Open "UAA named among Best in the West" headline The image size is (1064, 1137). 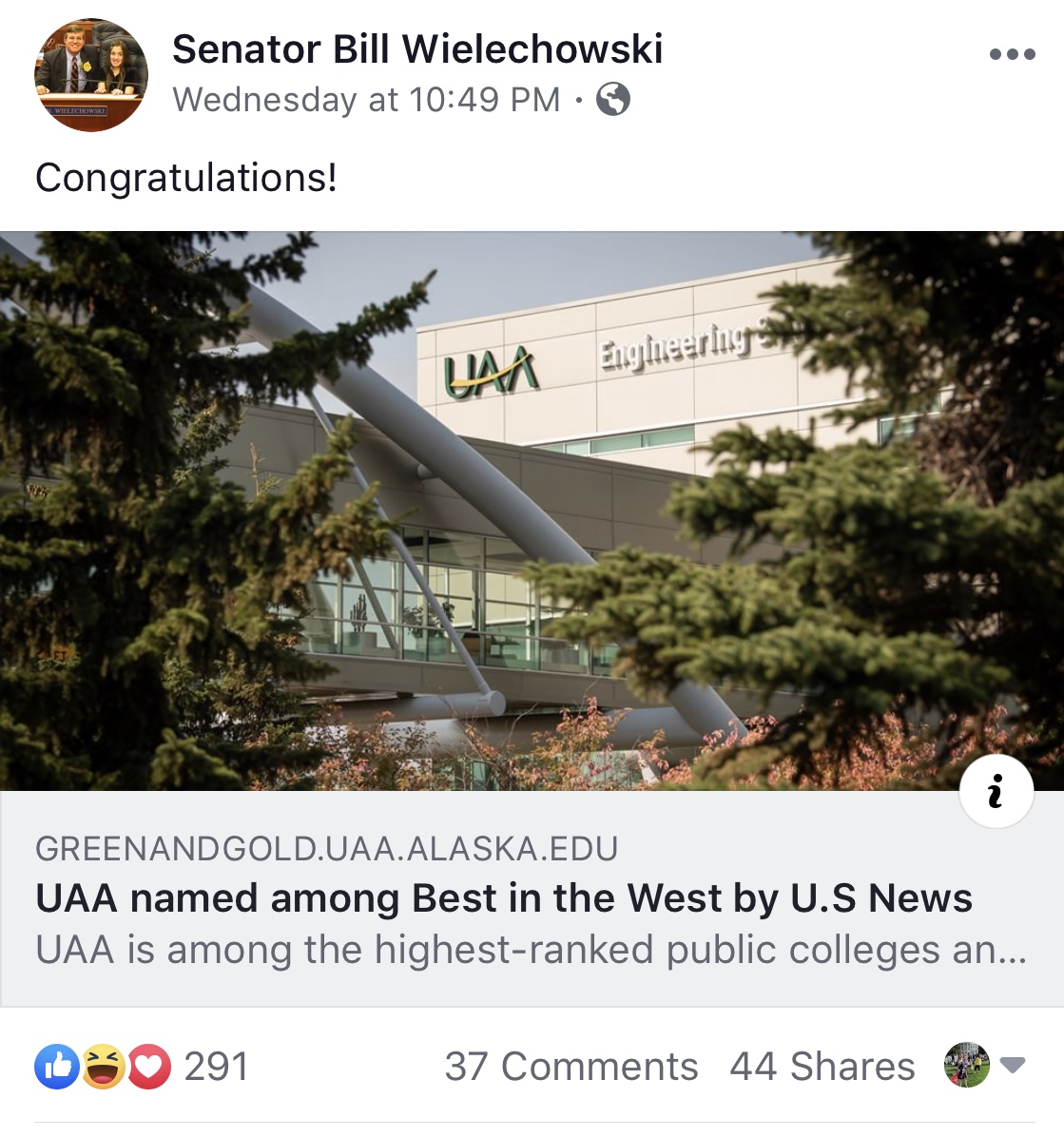click(x=503, y=897)
